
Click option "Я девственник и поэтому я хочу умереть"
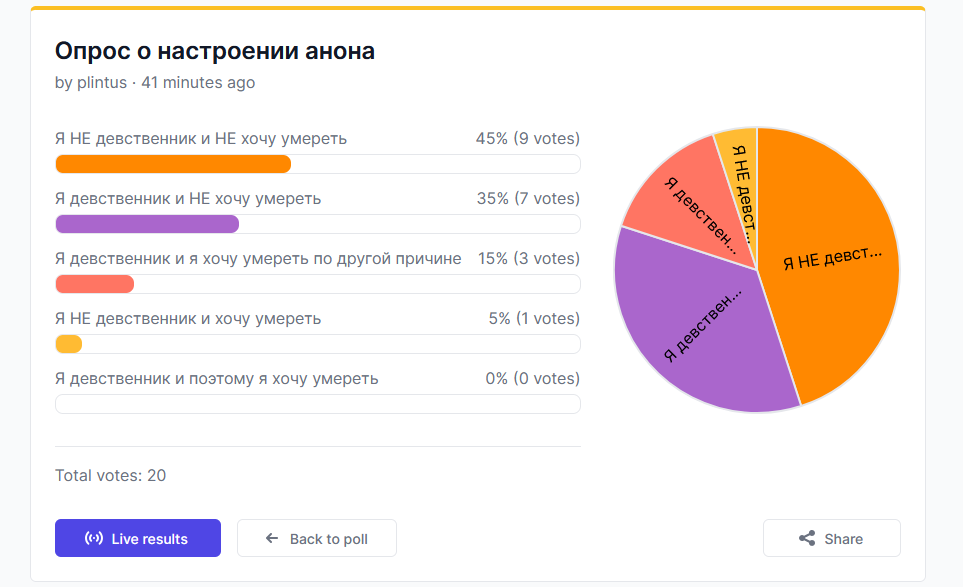click(x=217, y=379)
